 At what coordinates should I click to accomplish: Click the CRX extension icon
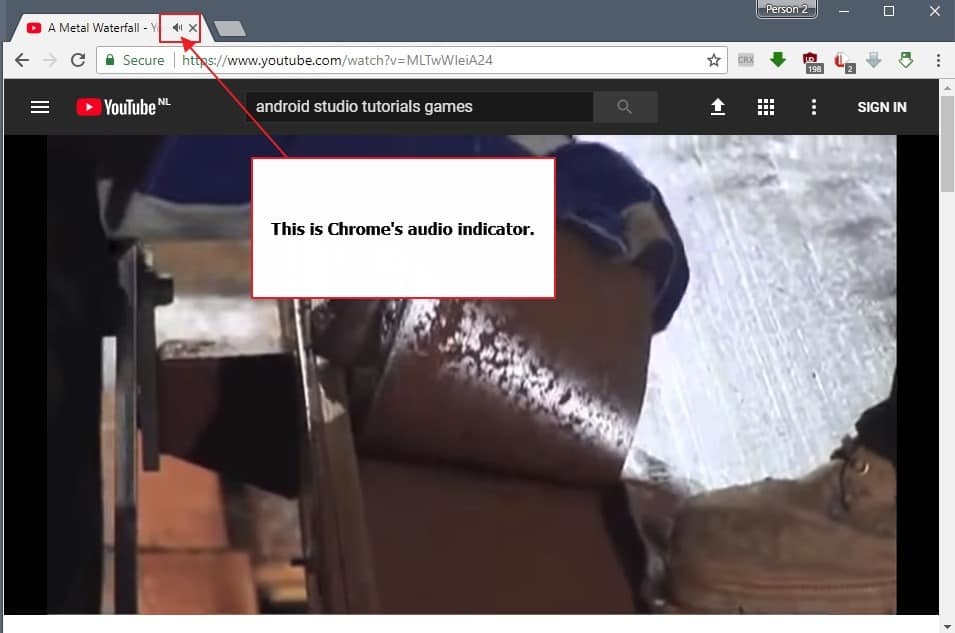[x=745, y=60]
